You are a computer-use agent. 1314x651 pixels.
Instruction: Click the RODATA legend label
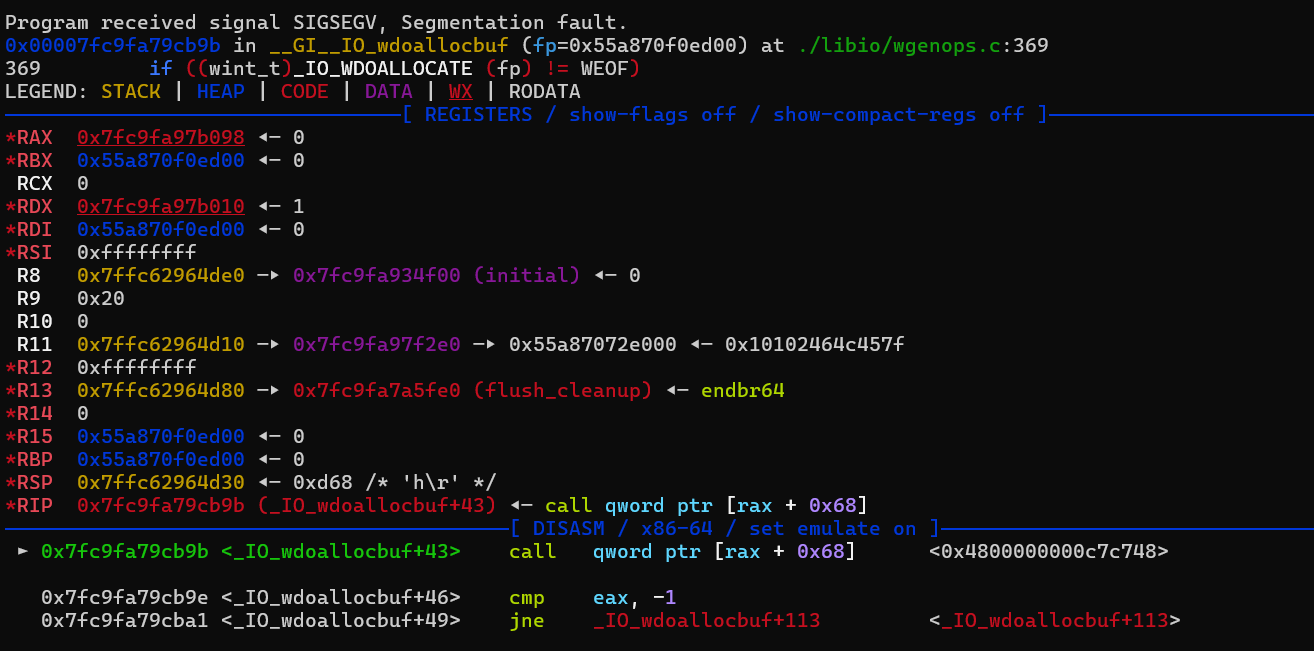pos(544,92)
